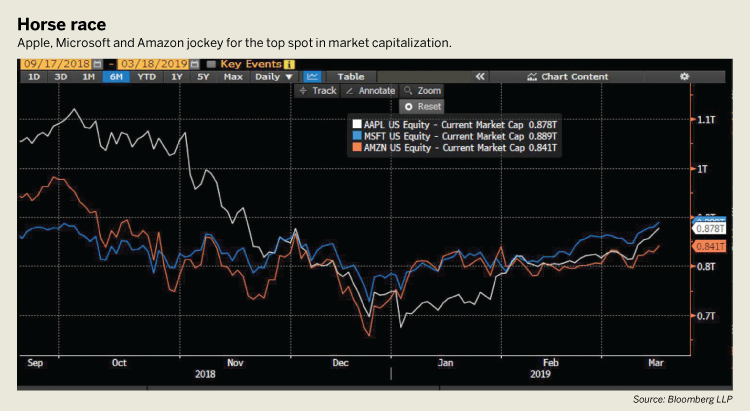The height and width of the screenshot is (411, 750).
Task: Click the blue MSFT legend swatch
Action: [x=357, y=136]
